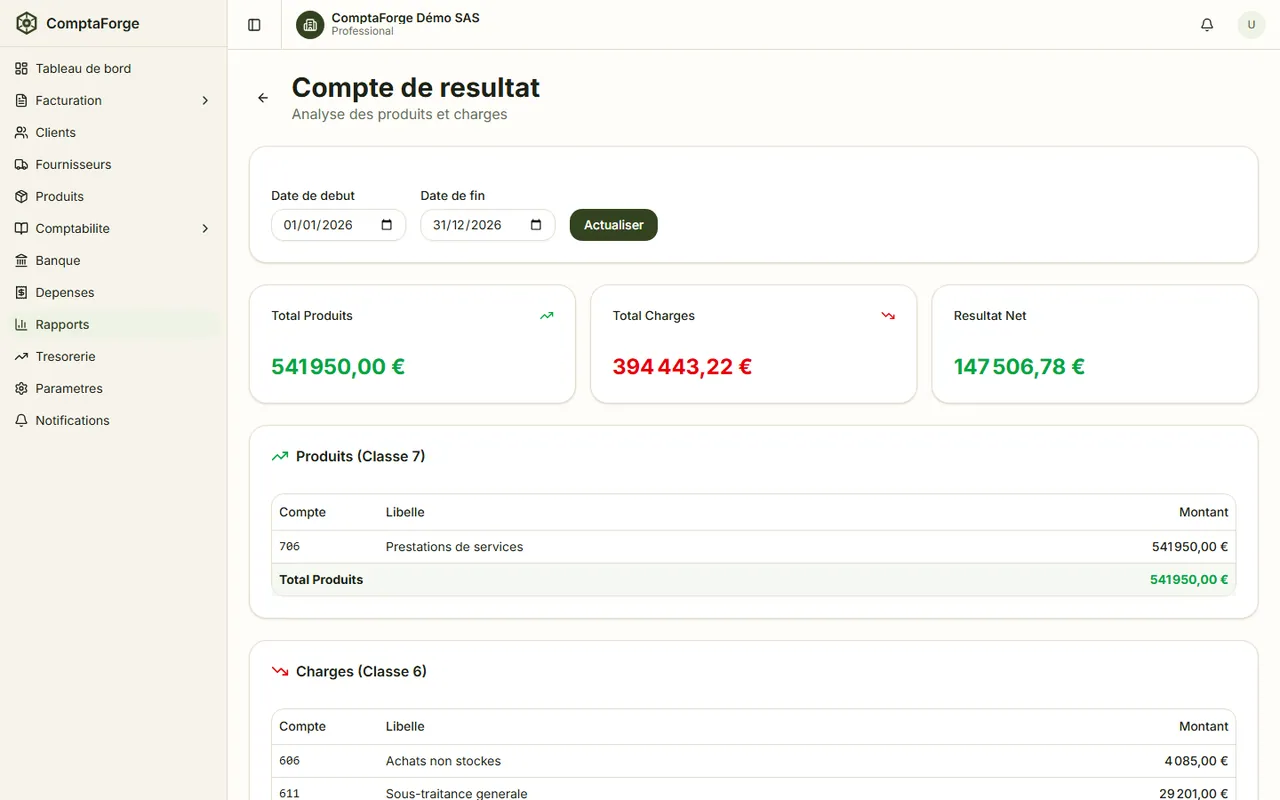This screenshot has width=1280, height=800.
Task: Click the Facturation document icon
Action: click(22, 101)
